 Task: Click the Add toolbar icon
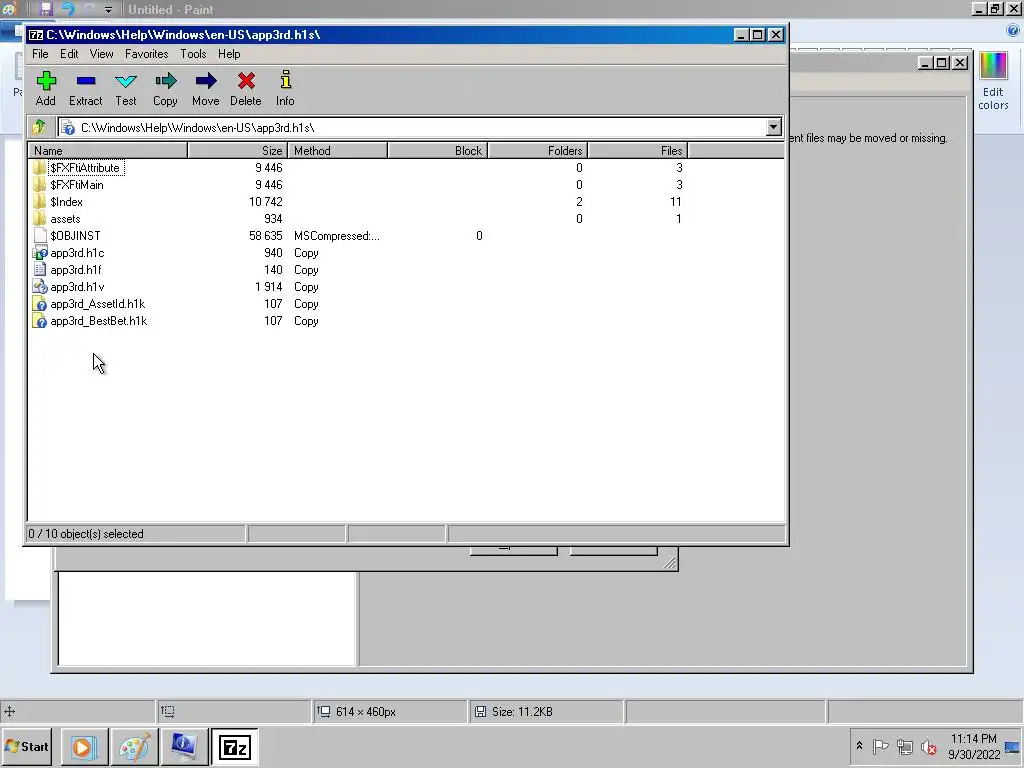point(46,81)
